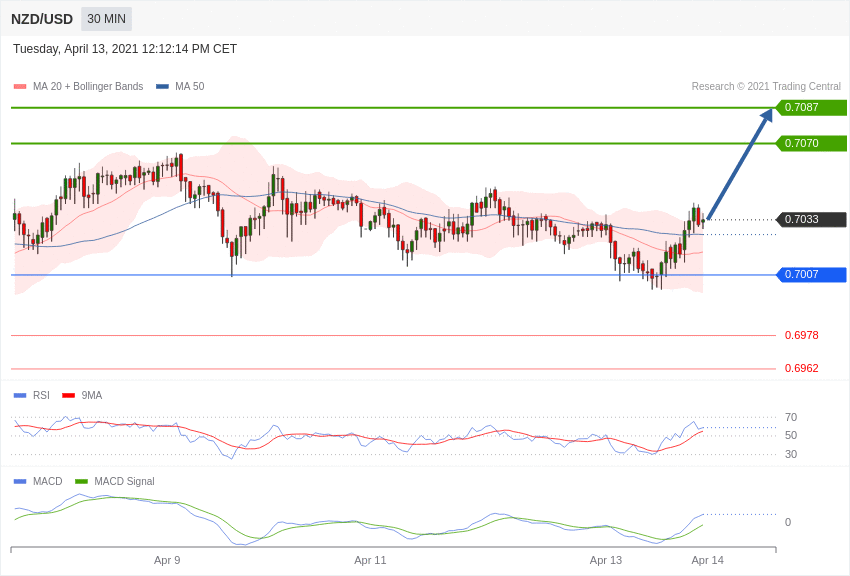Click the 30 MIN timeframe button
The height and width of the screenshot is (576, 850).
pyautogui.click(x=106, y=19)
